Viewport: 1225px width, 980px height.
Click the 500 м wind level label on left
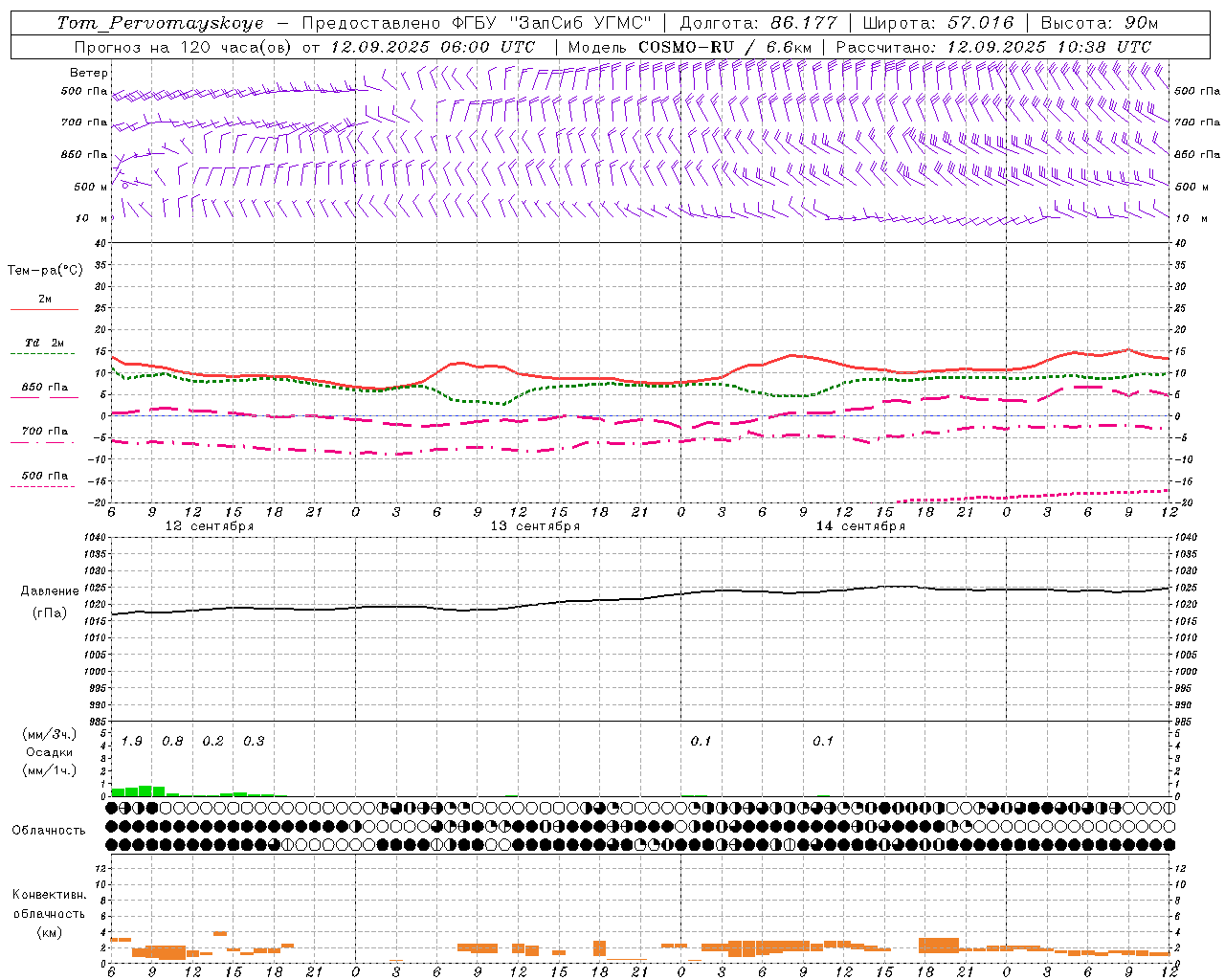91,187
